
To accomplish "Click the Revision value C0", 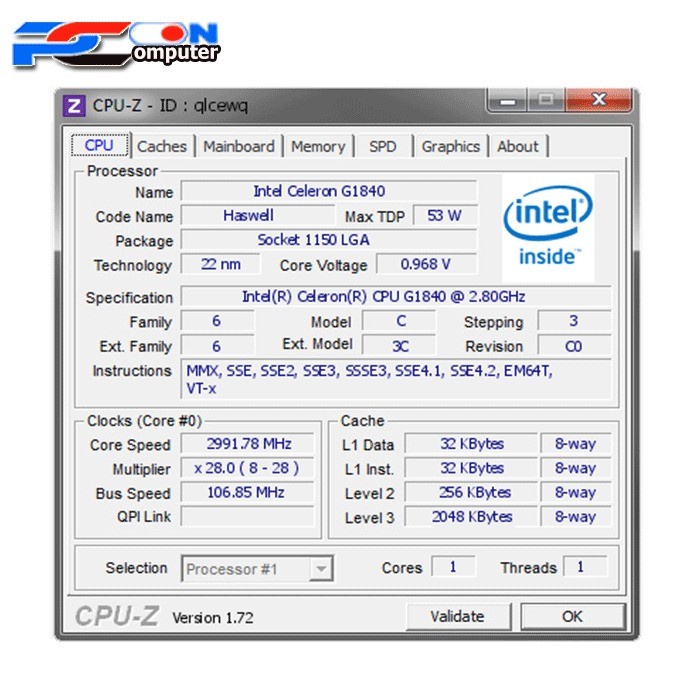I will 574,346.
